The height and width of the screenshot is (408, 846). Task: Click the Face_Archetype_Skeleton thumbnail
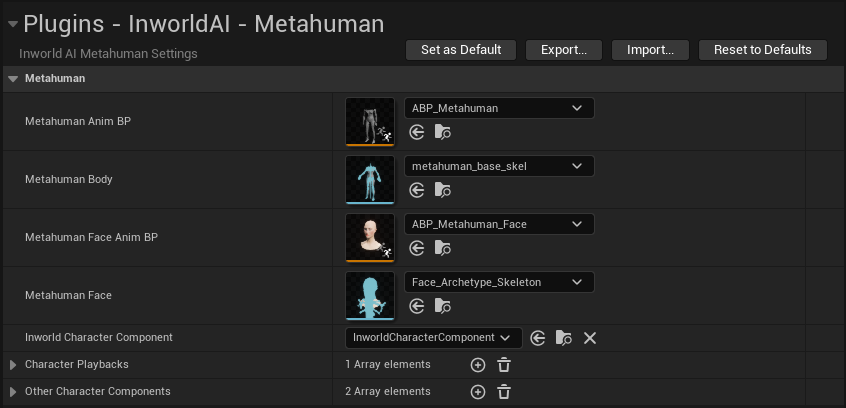click(x=370, y=296)
